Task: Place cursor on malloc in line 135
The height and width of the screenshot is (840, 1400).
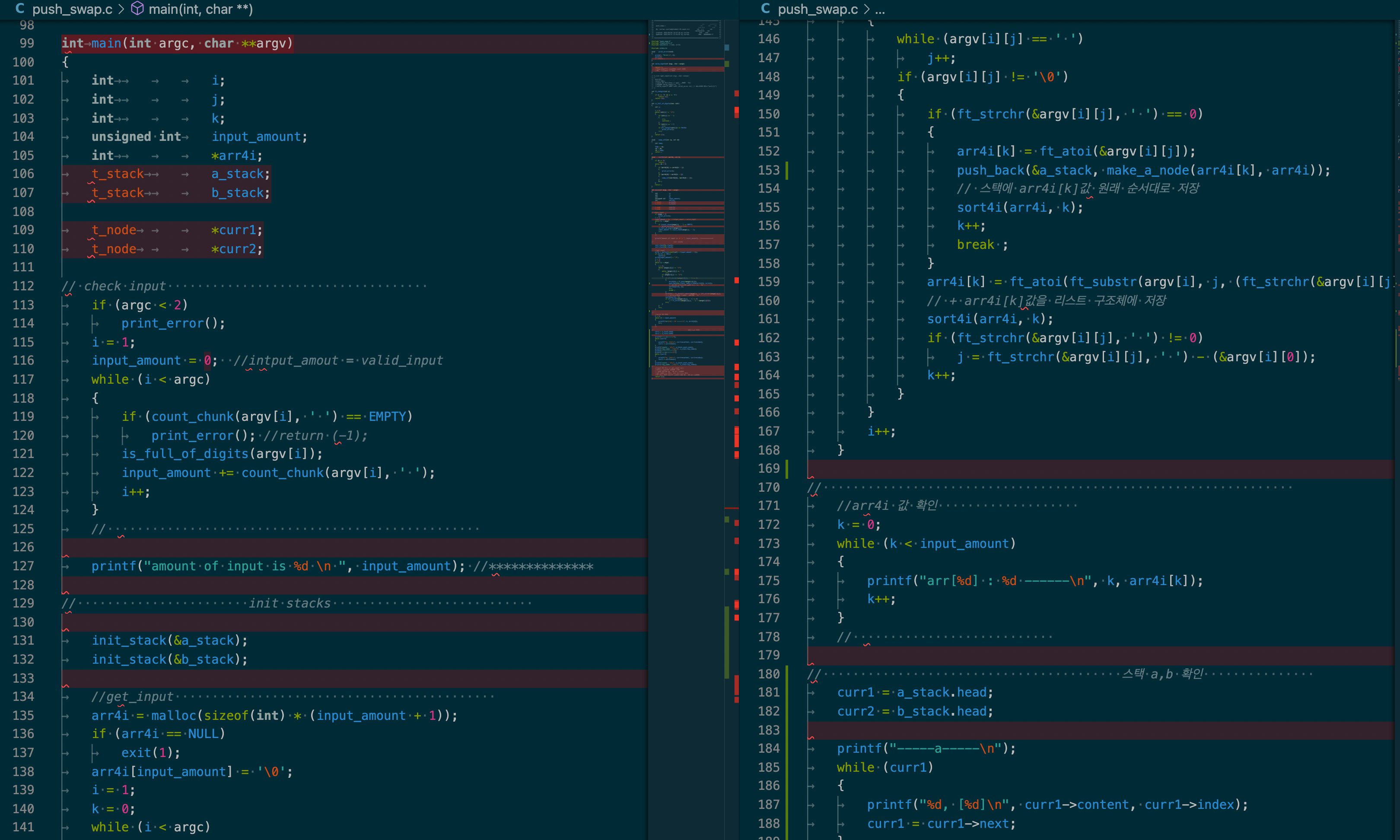Action: point(174,716)
